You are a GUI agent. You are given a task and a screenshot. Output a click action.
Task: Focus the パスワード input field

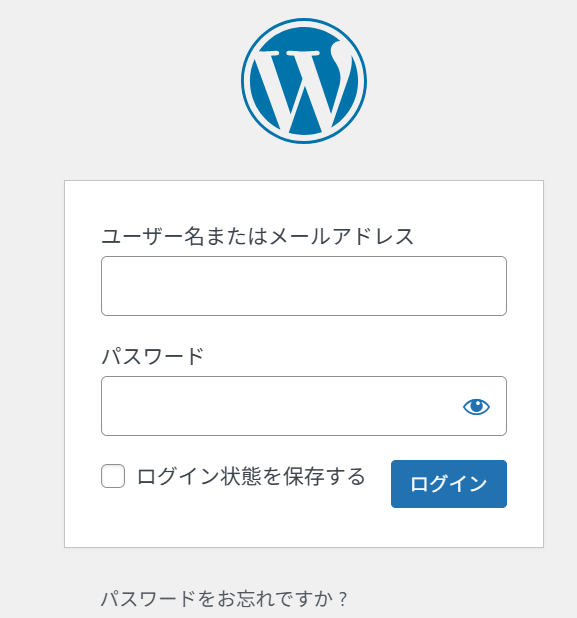pos(304,406)
